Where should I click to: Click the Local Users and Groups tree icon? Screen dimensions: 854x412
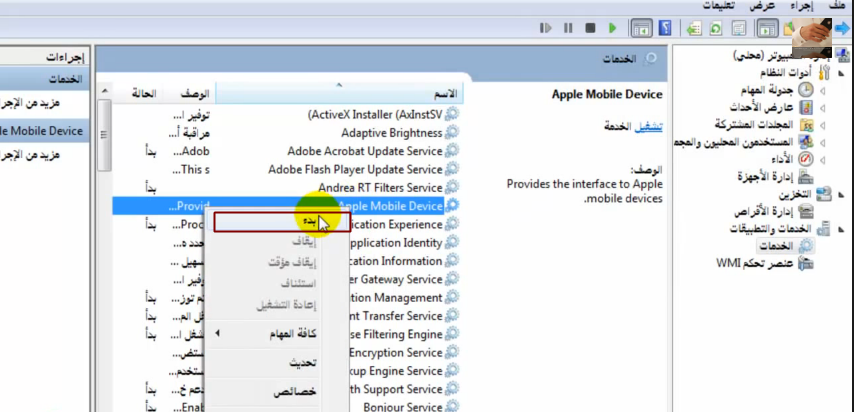coord(806,142)
